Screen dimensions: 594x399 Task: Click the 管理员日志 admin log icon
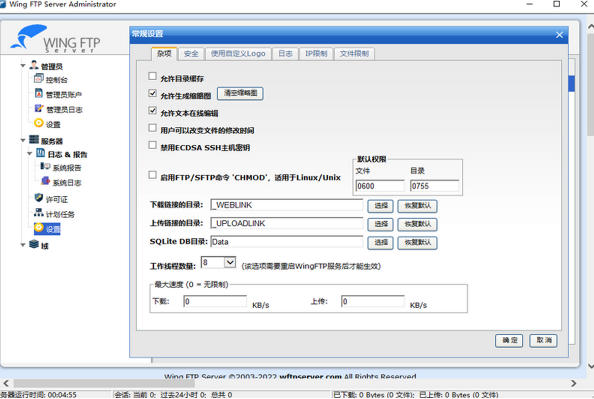coord(39,108)
